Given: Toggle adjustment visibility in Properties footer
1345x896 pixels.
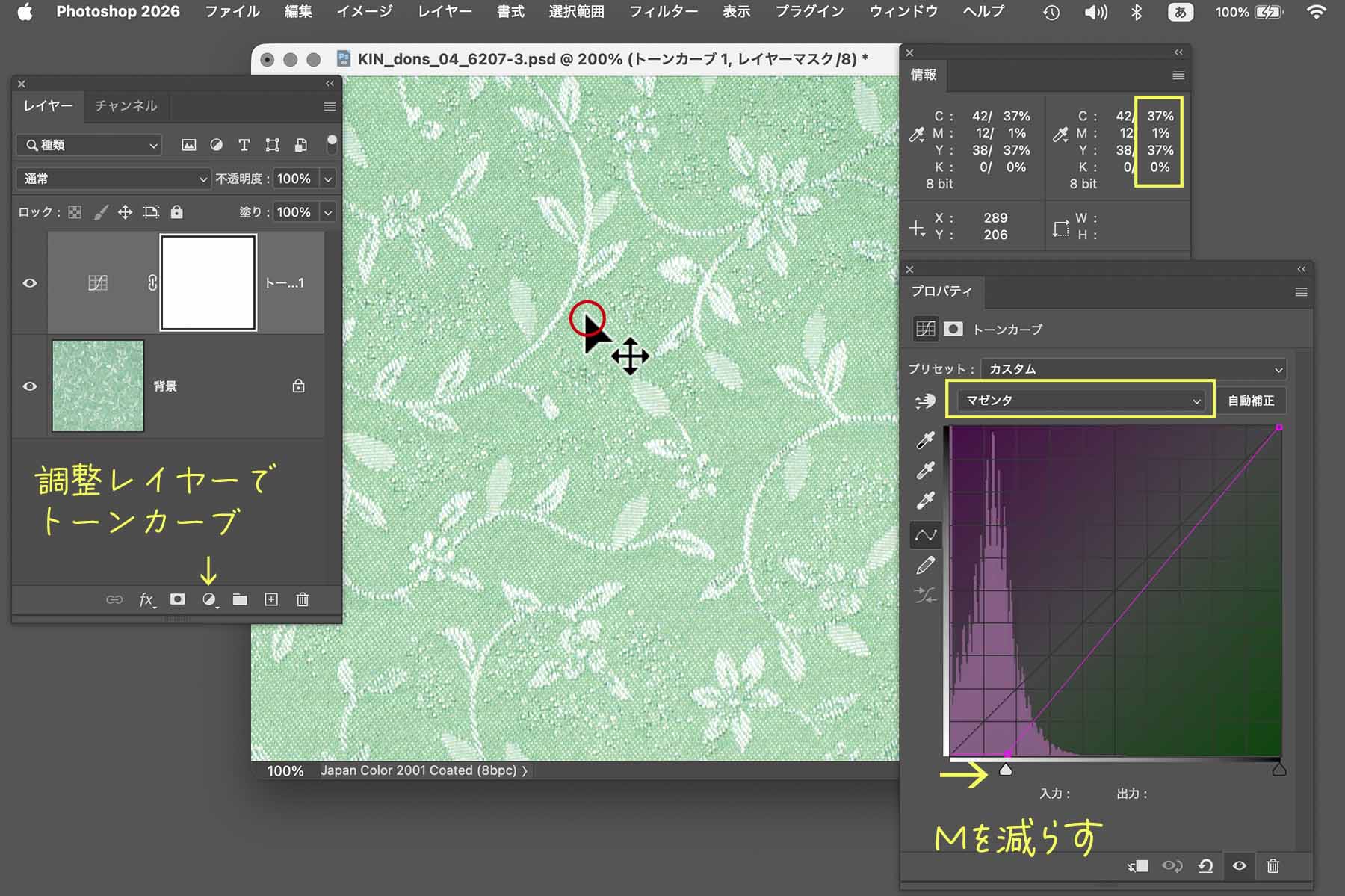Looking at the screenshot, I should [1239, 866].
